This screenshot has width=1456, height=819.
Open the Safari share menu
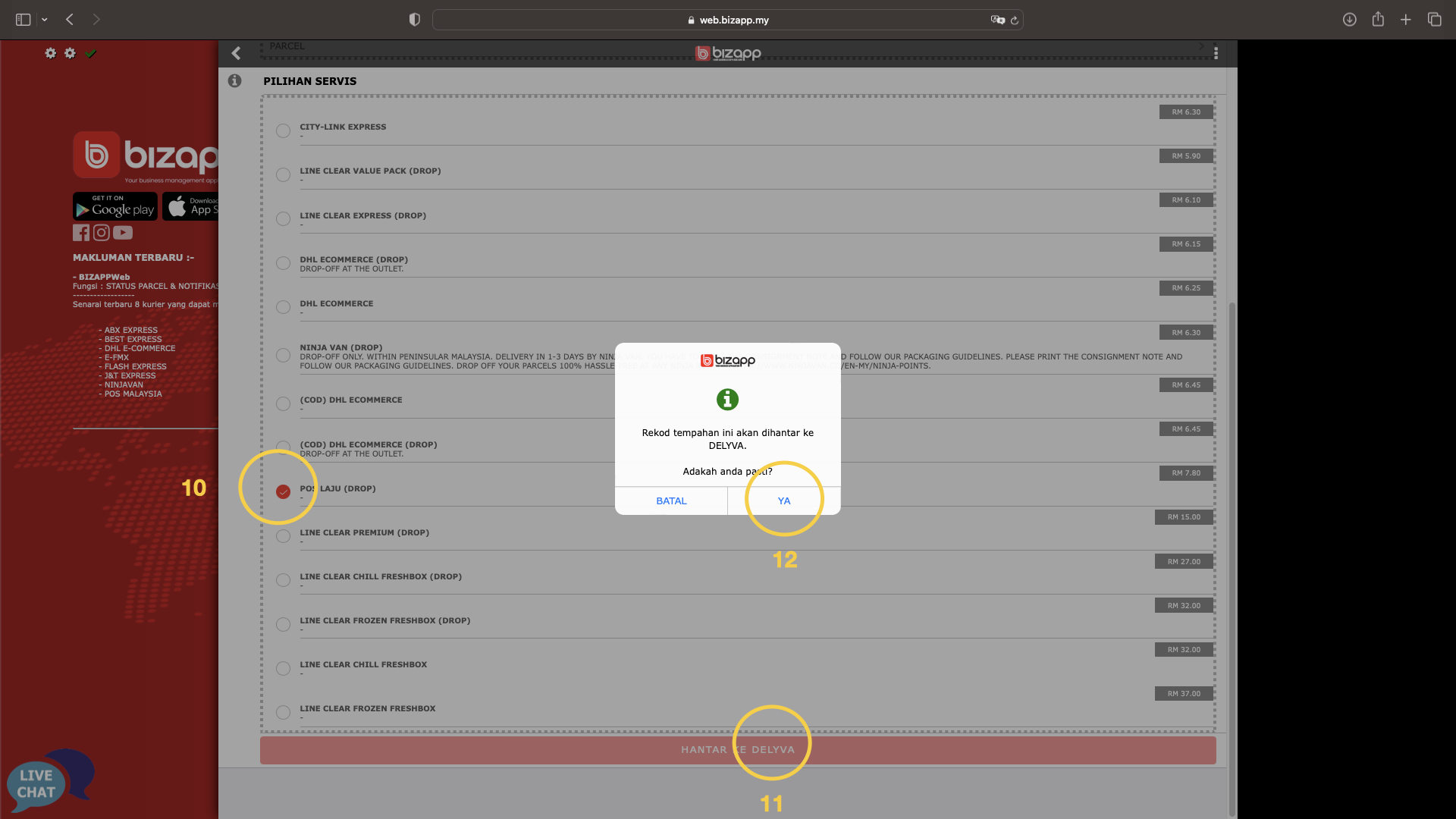[1378, 20]
